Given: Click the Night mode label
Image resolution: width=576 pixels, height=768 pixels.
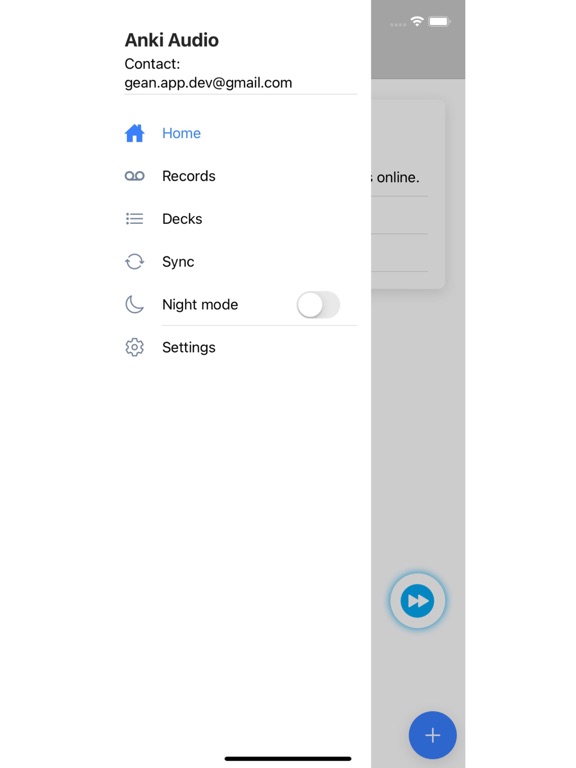Looking at the screenshot, I should pos(200,305).
